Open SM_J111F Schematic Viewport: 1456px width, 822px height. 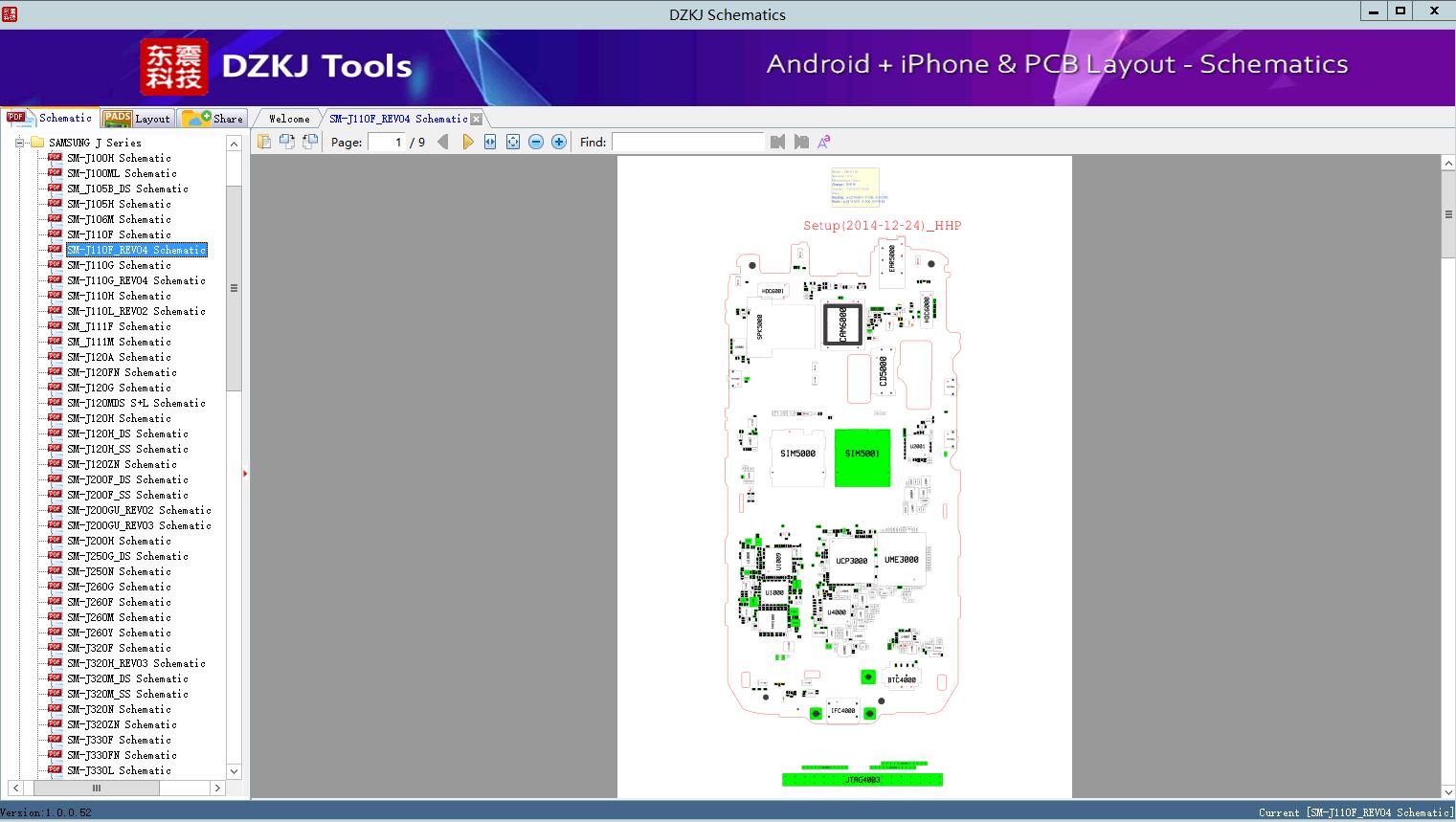119,326
